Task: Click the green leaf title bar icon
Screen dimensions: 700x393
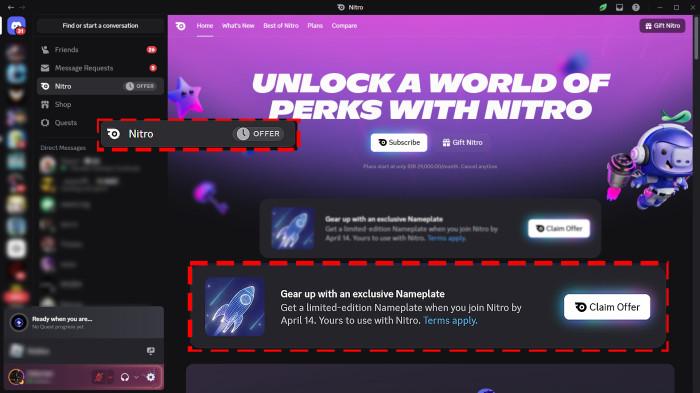Action: tap(603, 7)
